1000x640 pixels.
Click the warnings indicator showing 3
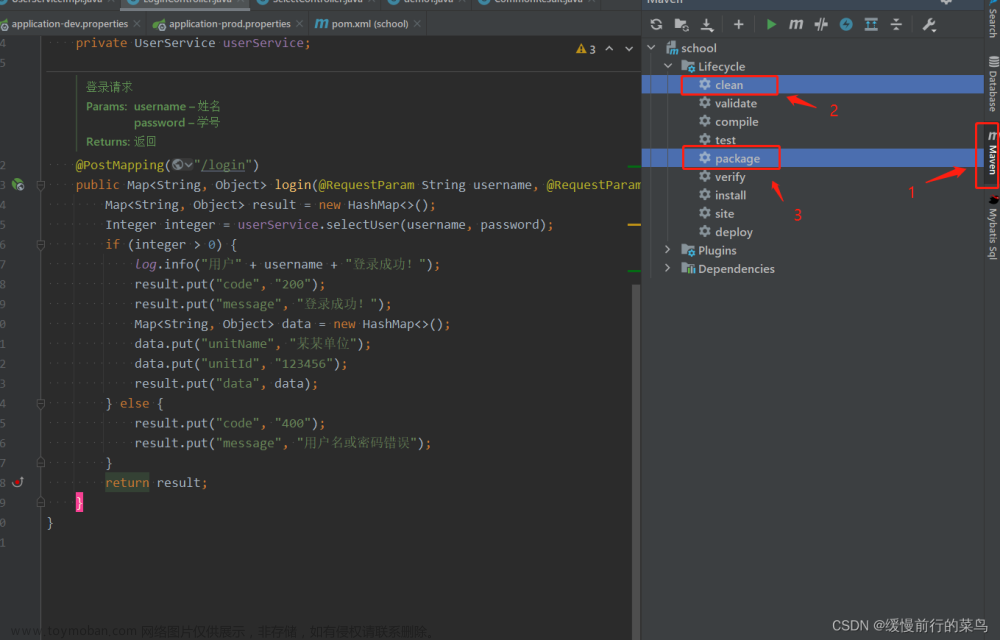[585, 49]
